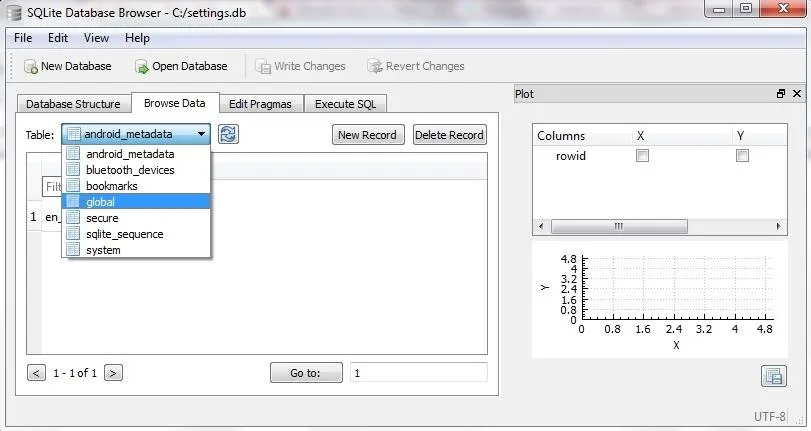Click the SQLite Database Browser title bar icon
The height and width of the screenshot is (431, 811).
(x=13, y=13)
